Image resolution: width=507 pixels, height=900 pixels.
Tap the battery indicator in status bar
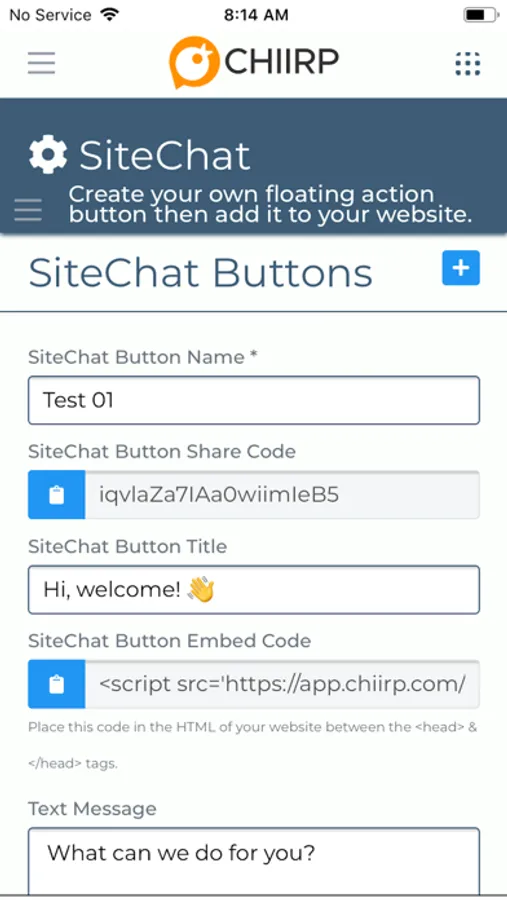click(482, 15)
